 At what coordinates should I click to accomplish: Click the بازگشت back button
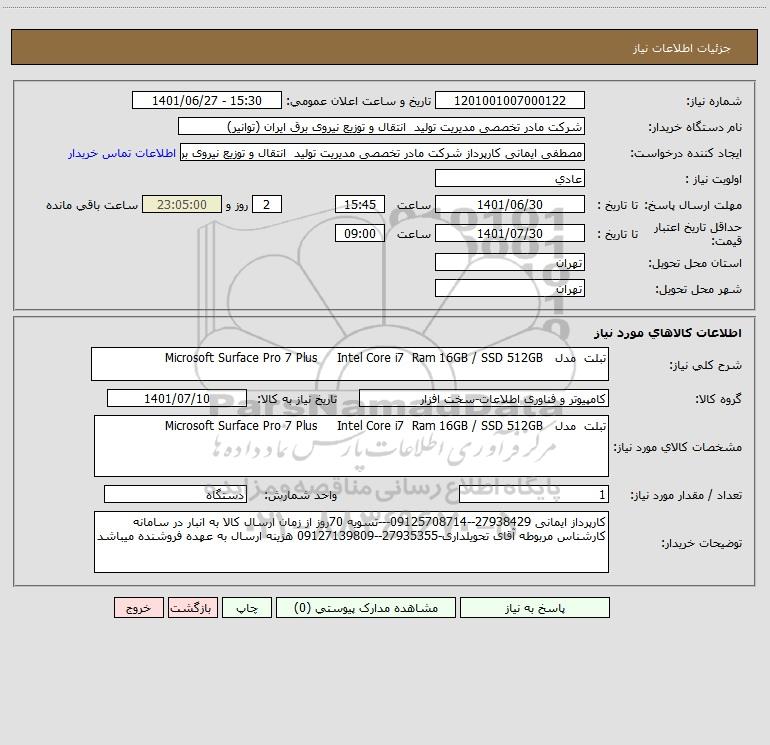(x=192, y=607)
